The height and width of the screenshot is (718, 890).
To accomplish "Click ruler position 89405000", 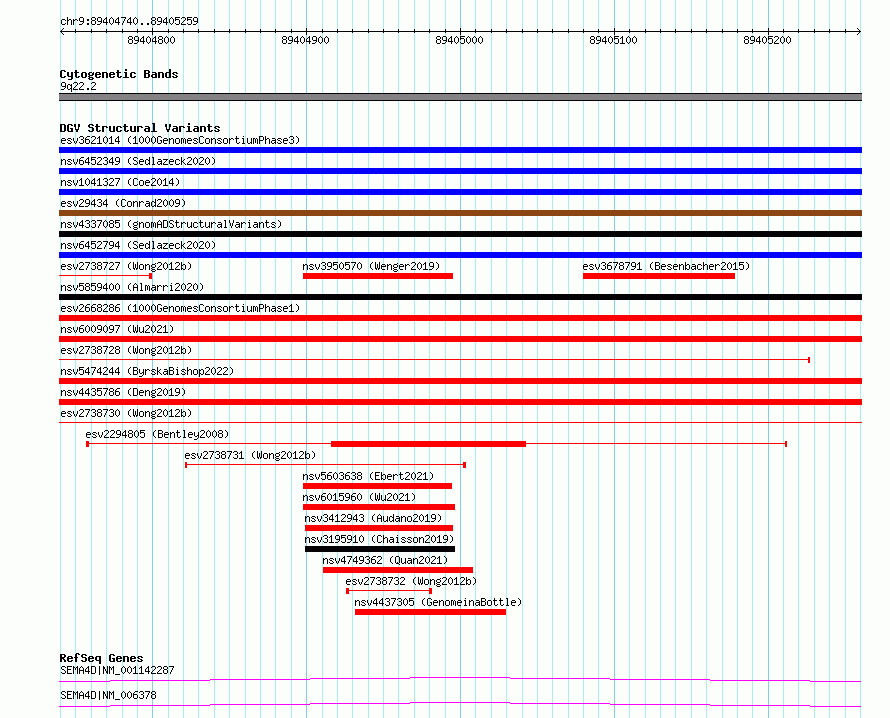I will click(x=459, y=40).
